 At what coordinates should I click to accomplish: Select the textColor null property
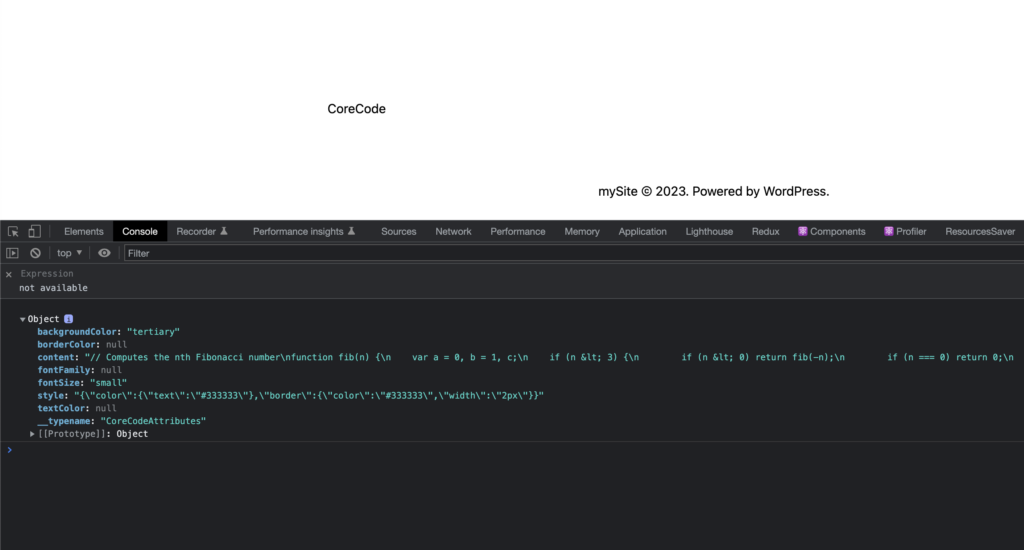tap(77, 408)
